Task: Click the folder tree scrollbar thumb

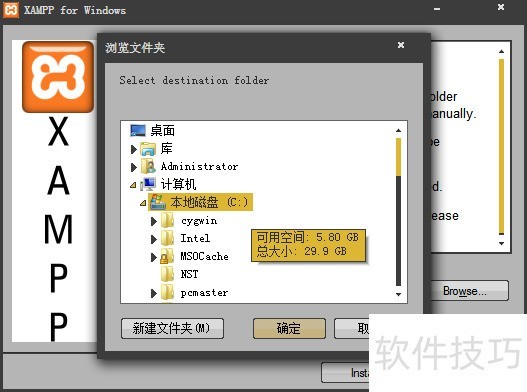Action: 398,157
